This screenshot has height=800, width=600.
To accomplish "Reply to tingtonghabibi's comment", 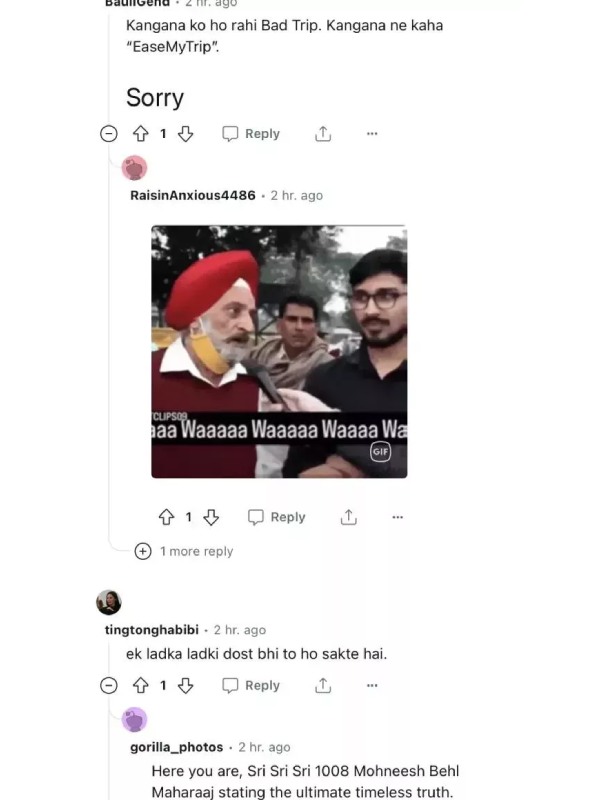I will click(x=251, y=685).
